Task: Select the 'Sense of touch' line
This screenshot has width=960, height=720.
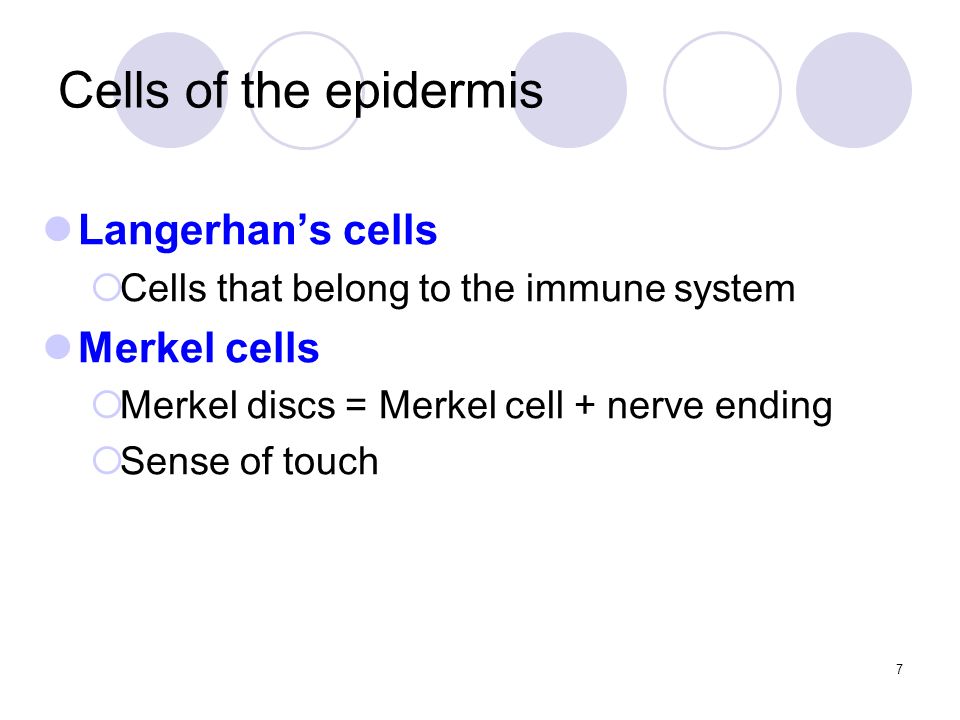Action: [x=249, y=461]
